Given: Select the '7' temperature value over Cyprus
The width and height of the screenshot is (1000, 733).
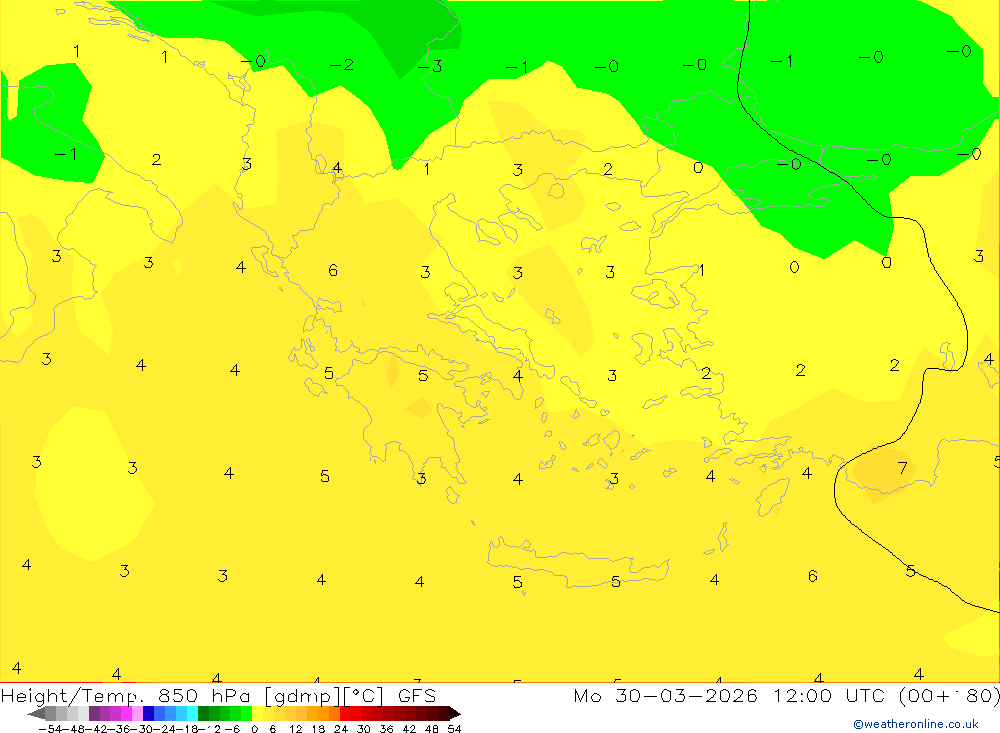Looking at the screenshot, I should pos(902,468).
